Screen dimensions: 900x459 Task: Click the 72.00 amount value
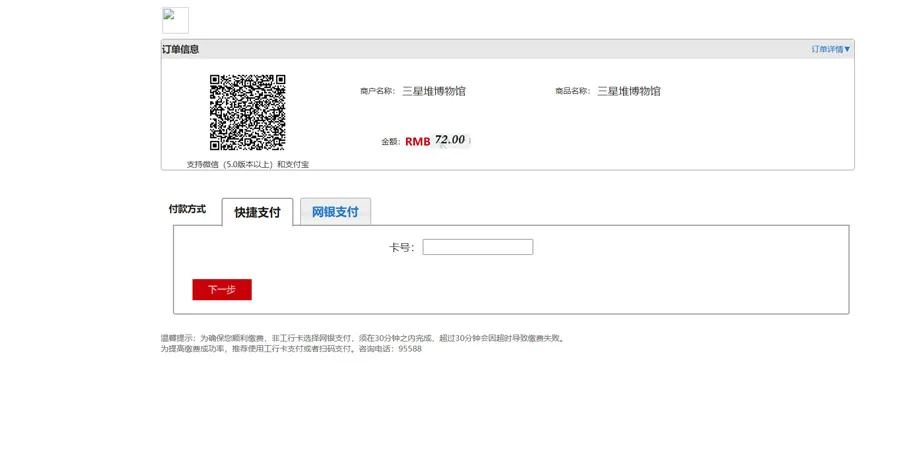450,140
